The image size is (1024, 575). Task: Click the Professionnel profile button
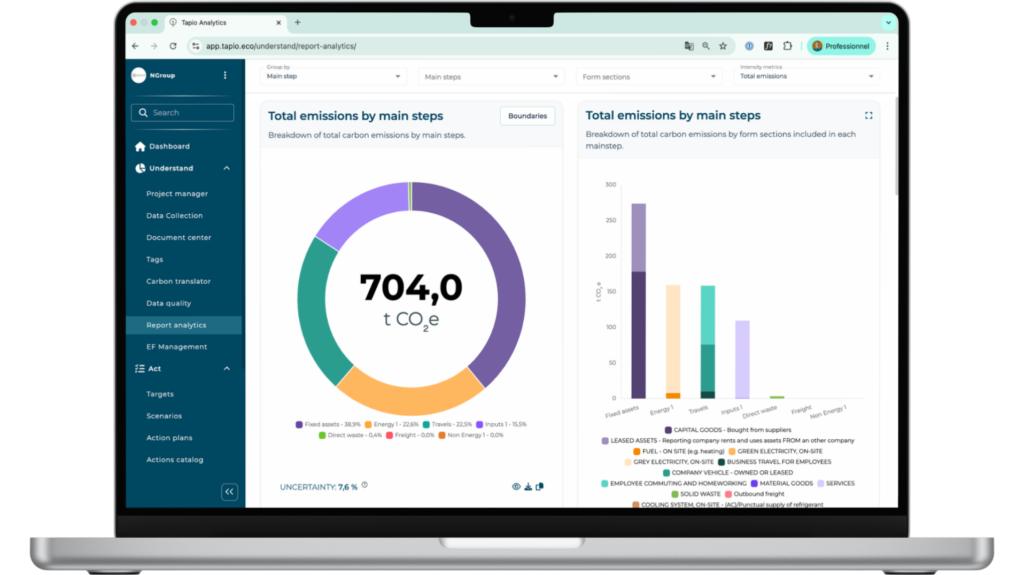(x=842, y=46)
